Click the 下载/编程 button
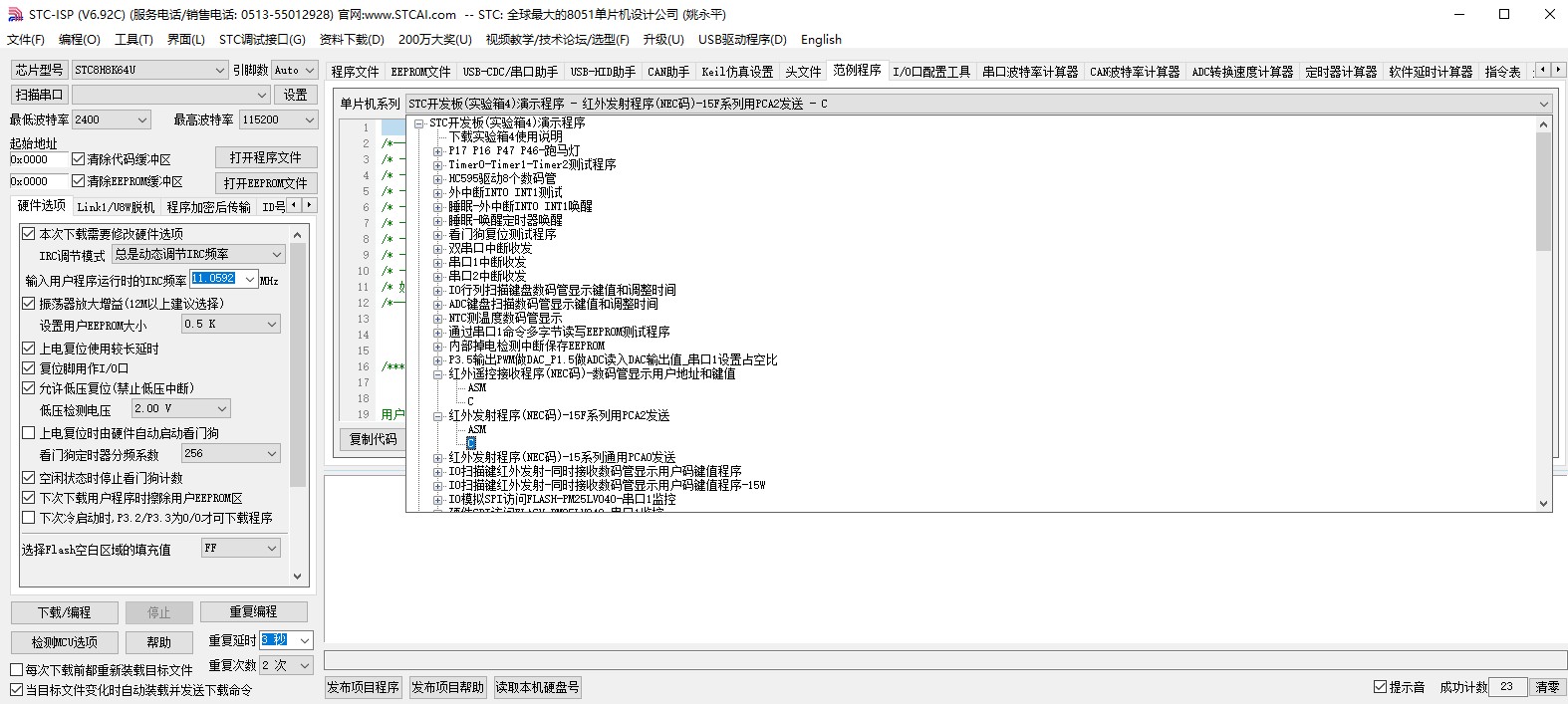 tap(65, 612)
